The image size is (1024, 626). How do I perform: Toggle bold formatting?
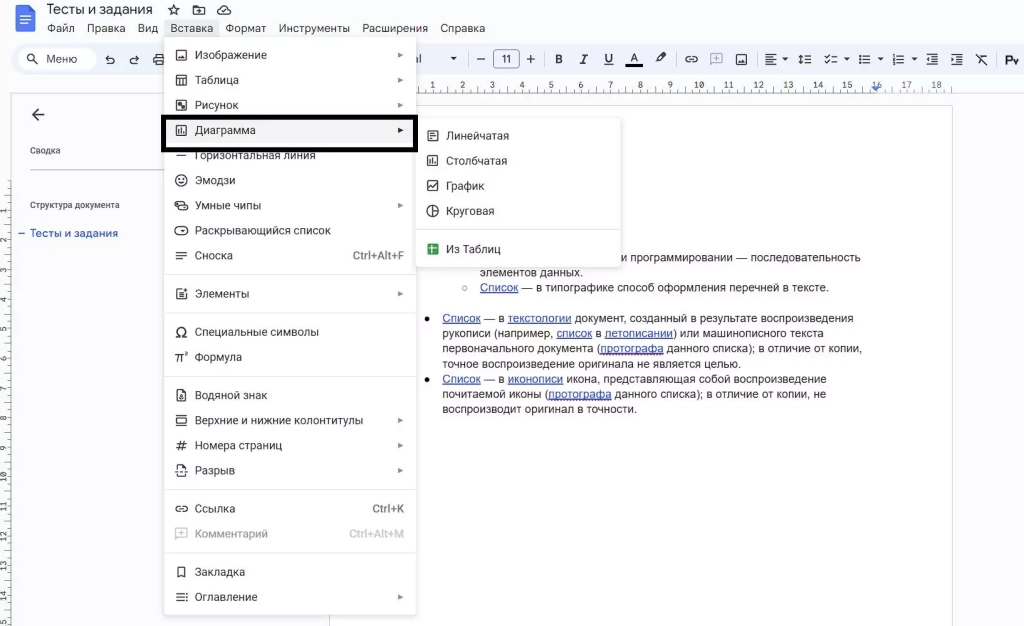pos(558,59)
